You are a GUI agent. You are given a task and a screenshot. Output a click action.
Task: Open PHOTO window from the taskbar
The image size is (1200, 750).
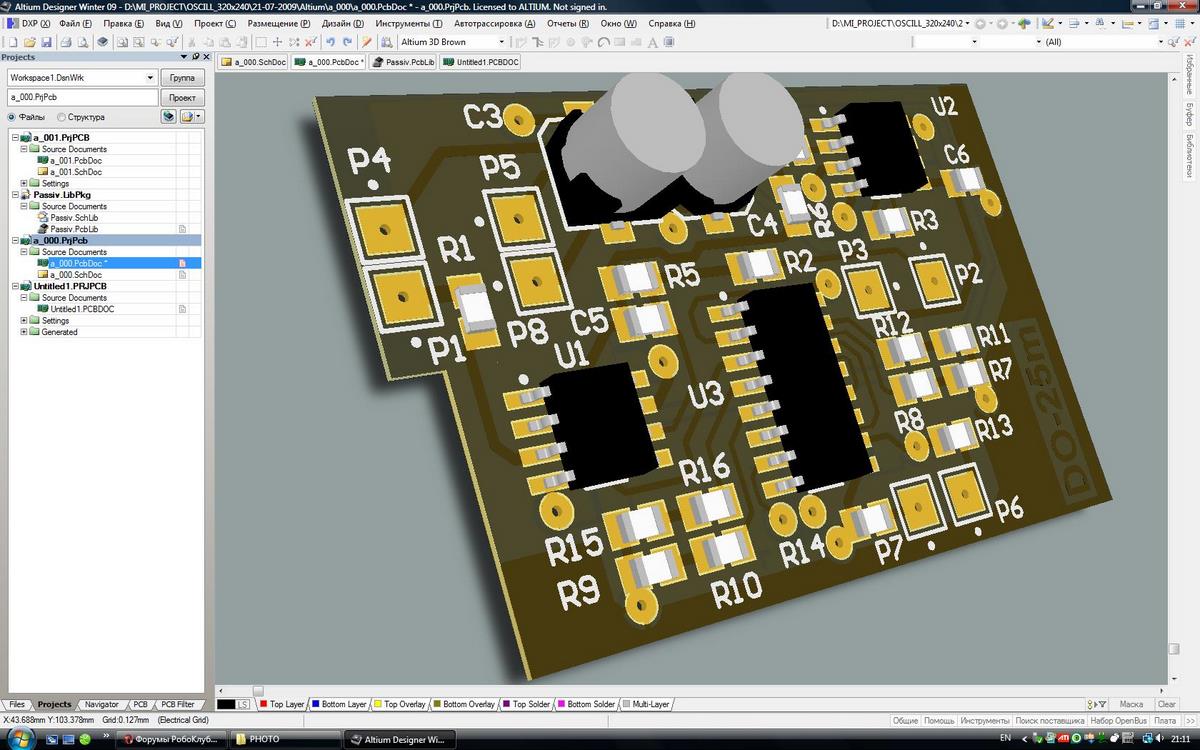tap(285, 739)
